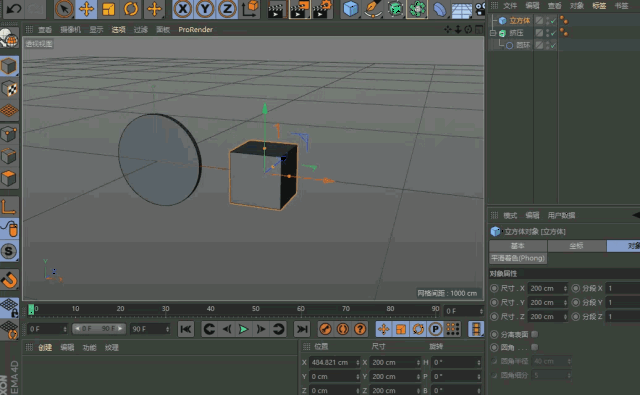
Task: Click the render view clapperboard icon
Action: 276,9
